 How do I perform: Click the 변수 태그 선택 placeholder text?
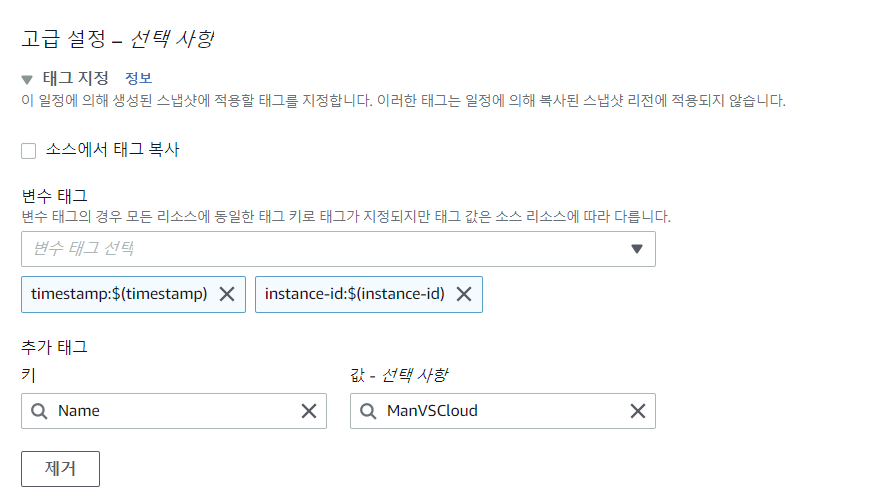coord(84,248)
